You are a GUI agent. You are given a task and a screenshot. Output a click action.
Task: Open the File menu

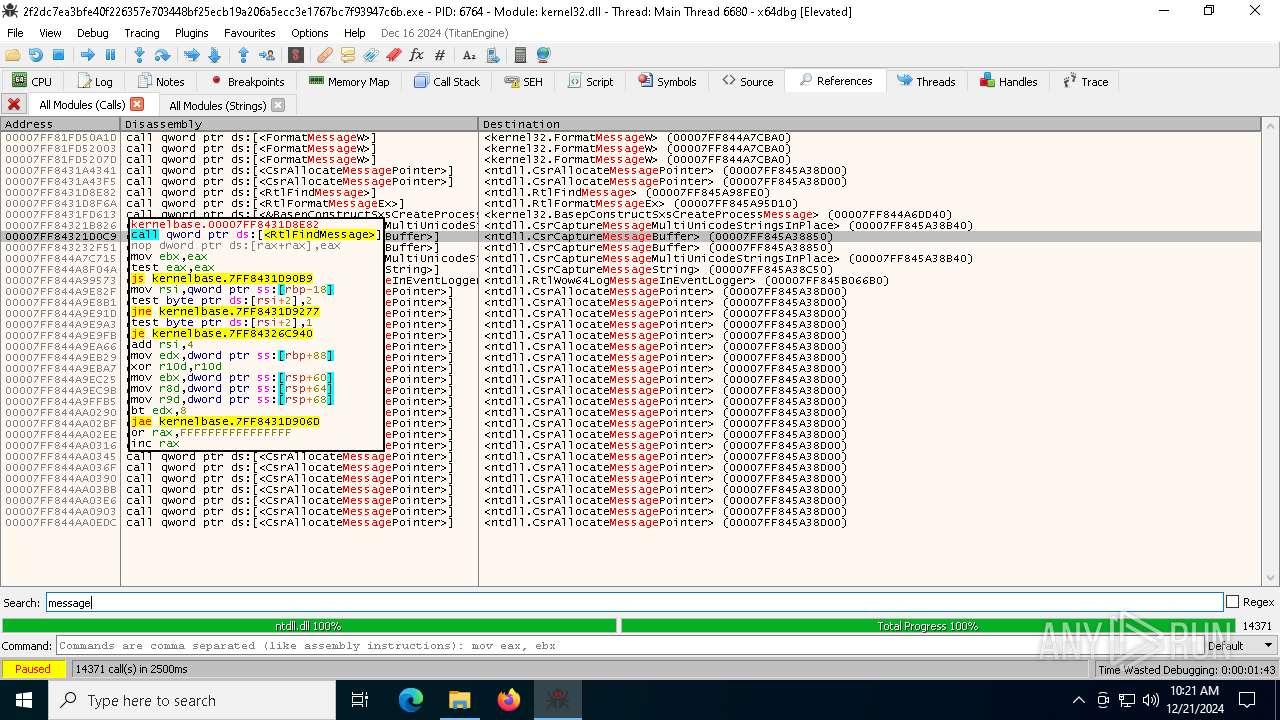tap(15, 32)
